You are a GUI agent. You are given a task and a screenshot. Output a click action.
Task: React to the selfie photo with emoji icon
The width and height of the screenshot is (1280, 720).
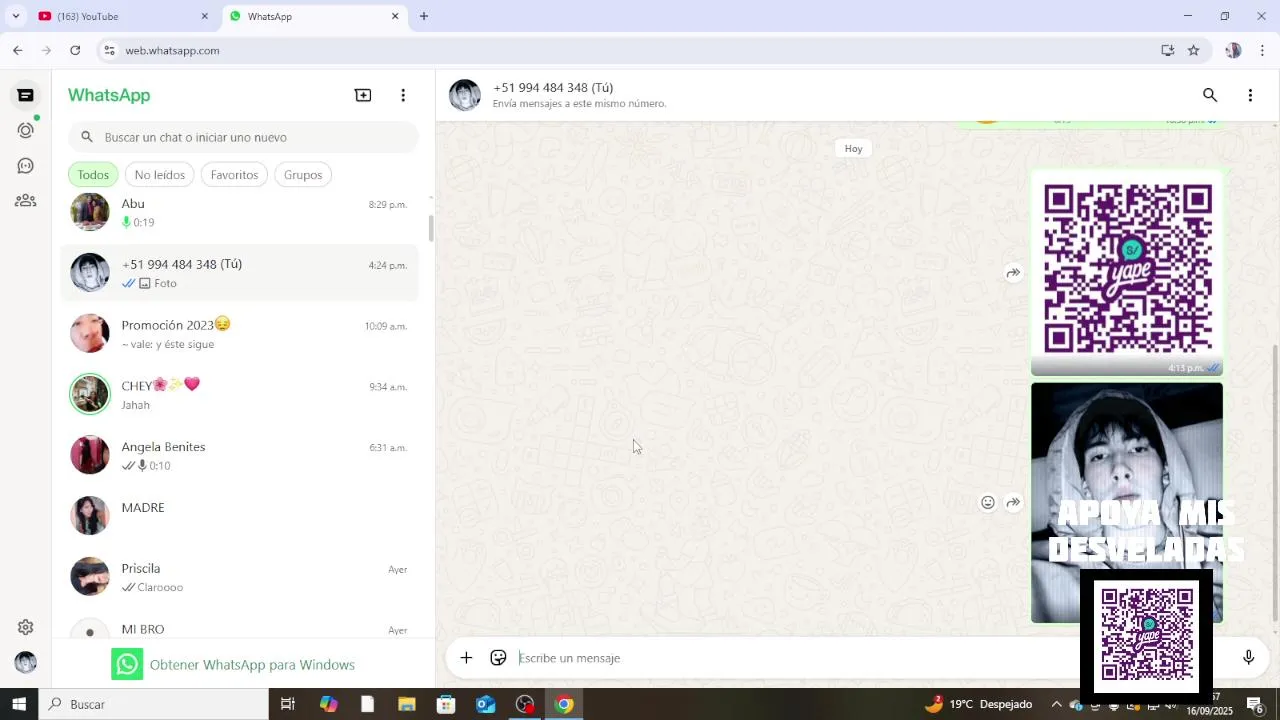pos(988,503)
